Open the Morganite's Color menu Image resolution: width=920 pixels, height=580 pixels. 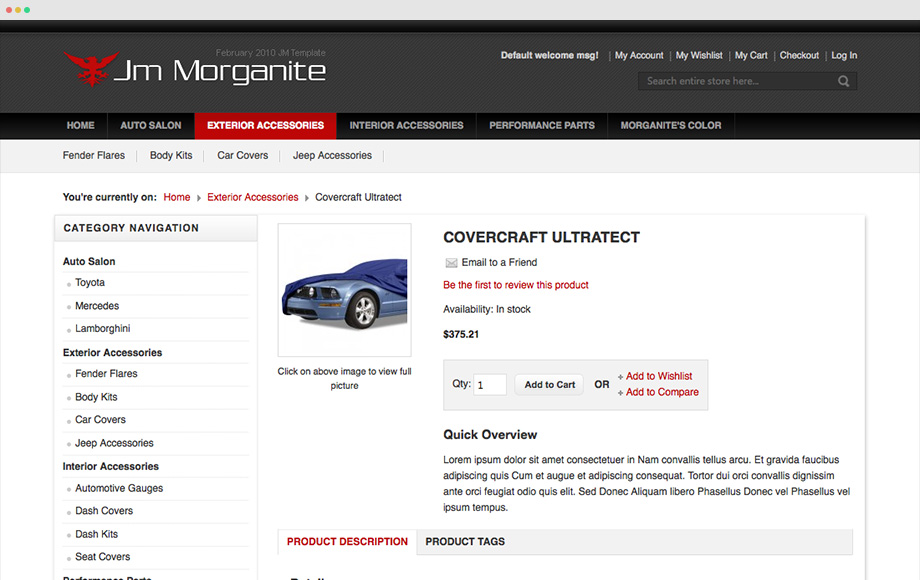tap(671, 126)
